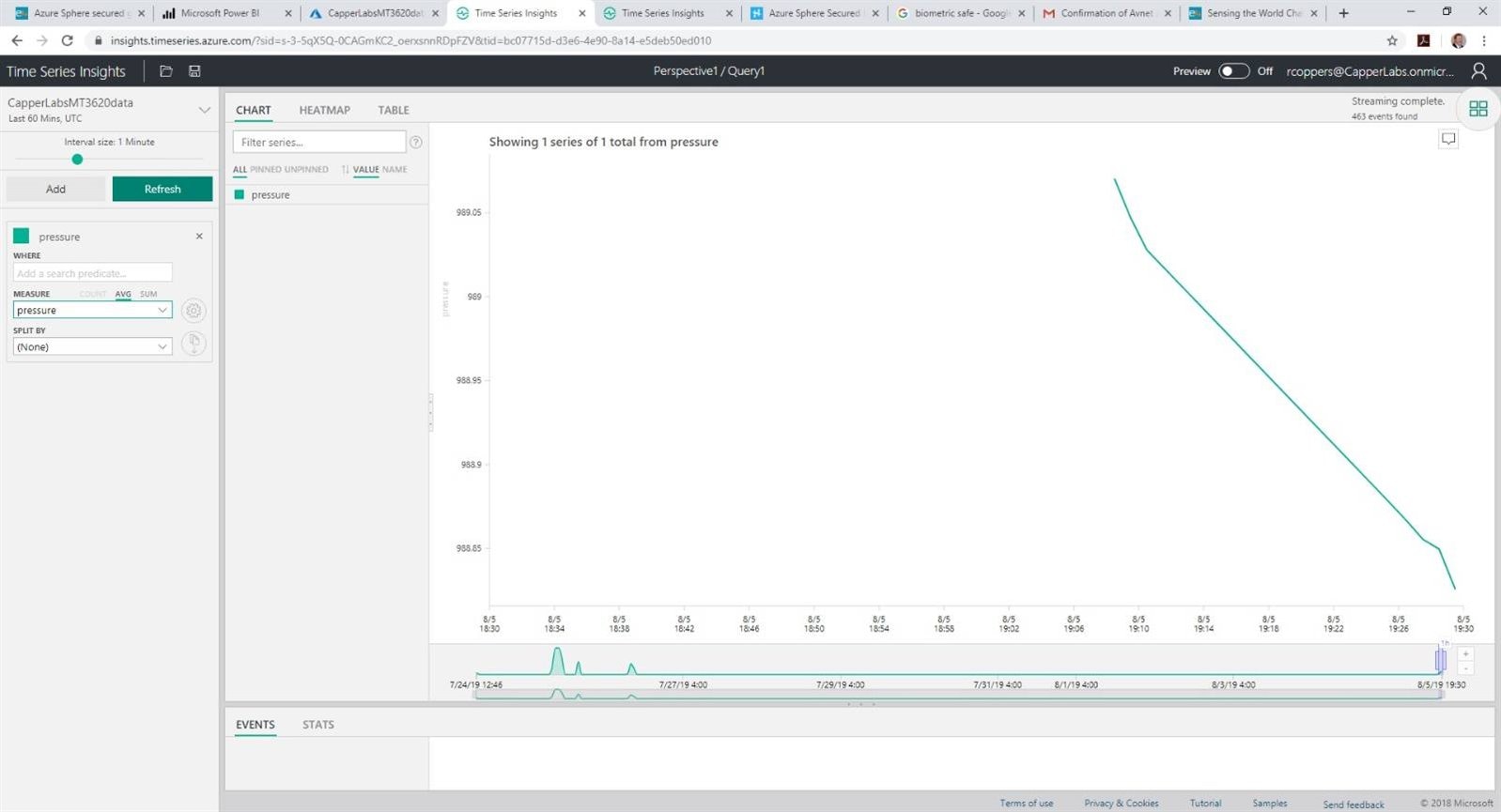Sort series by NAME
Screen dimensions: 1501x812
pyautogui.click(x=395, y=170)
